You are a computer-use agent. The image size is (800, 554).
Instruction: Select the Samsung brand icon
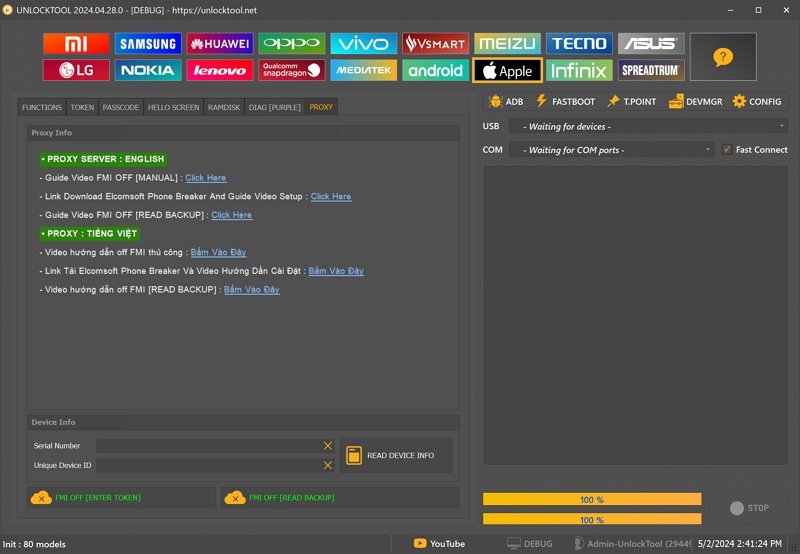click(147, 44)
